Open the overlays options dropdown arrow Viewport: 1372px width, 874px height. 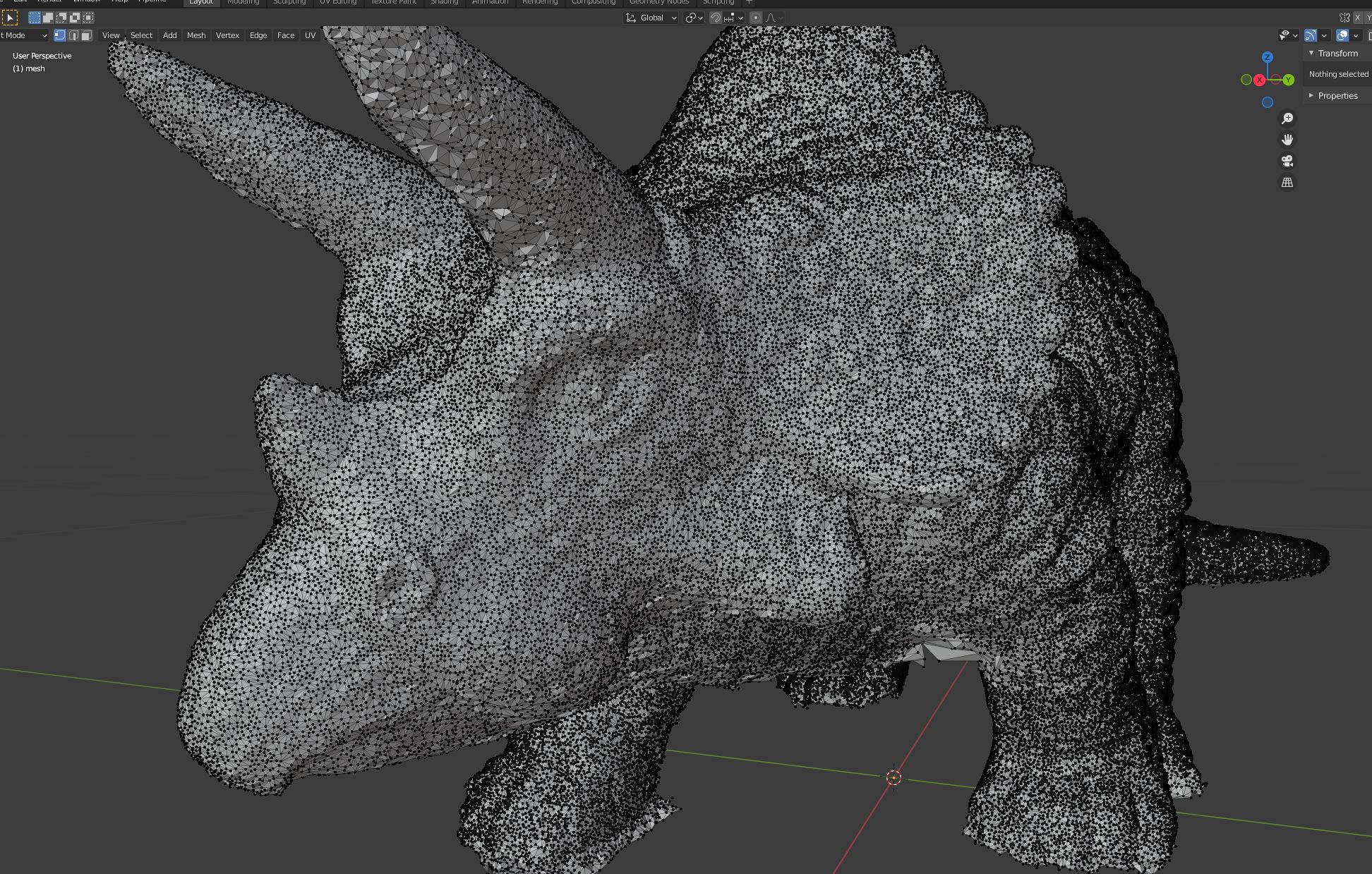click(1356, 35)
